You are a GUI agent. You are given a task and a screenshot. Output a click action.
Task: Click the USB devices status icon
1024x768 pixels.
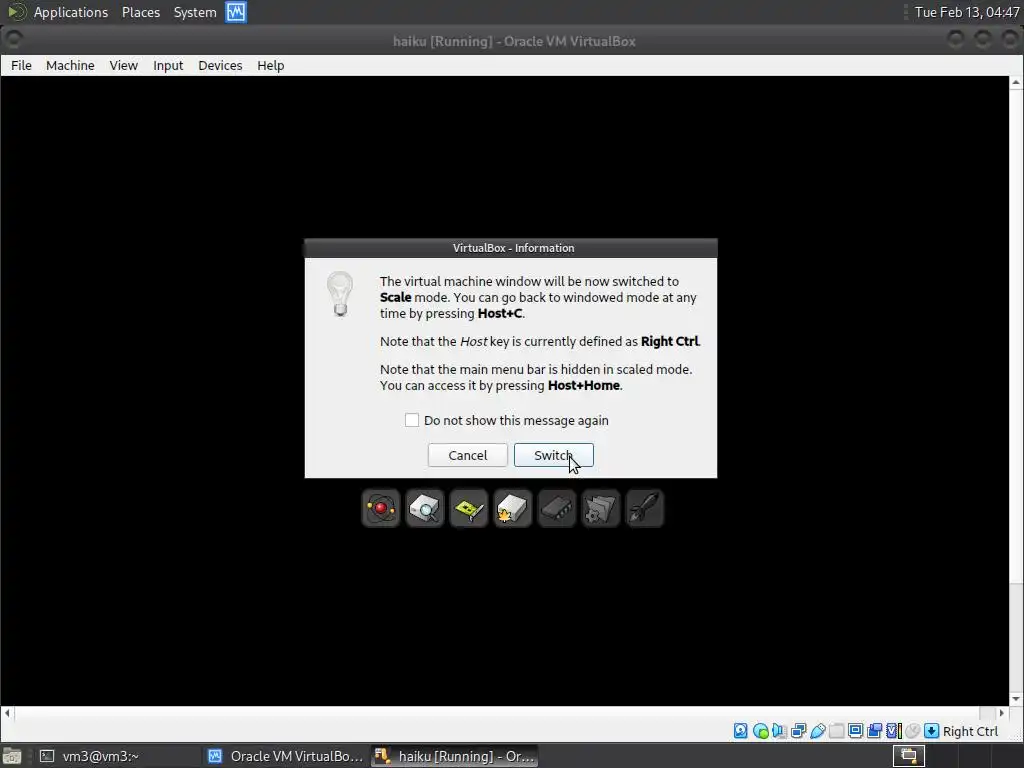point(818,731)
